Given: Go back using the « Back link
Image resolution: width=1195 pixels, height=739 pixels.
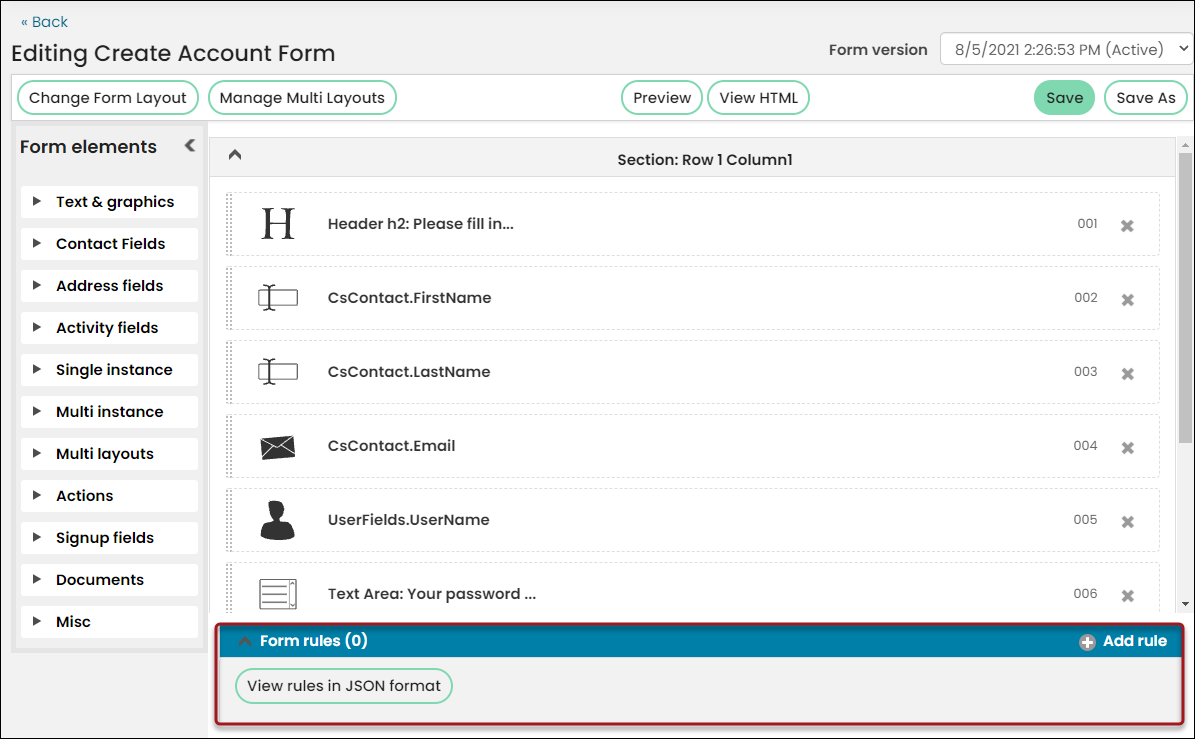Looking at the screenshot, I should 44,22.
